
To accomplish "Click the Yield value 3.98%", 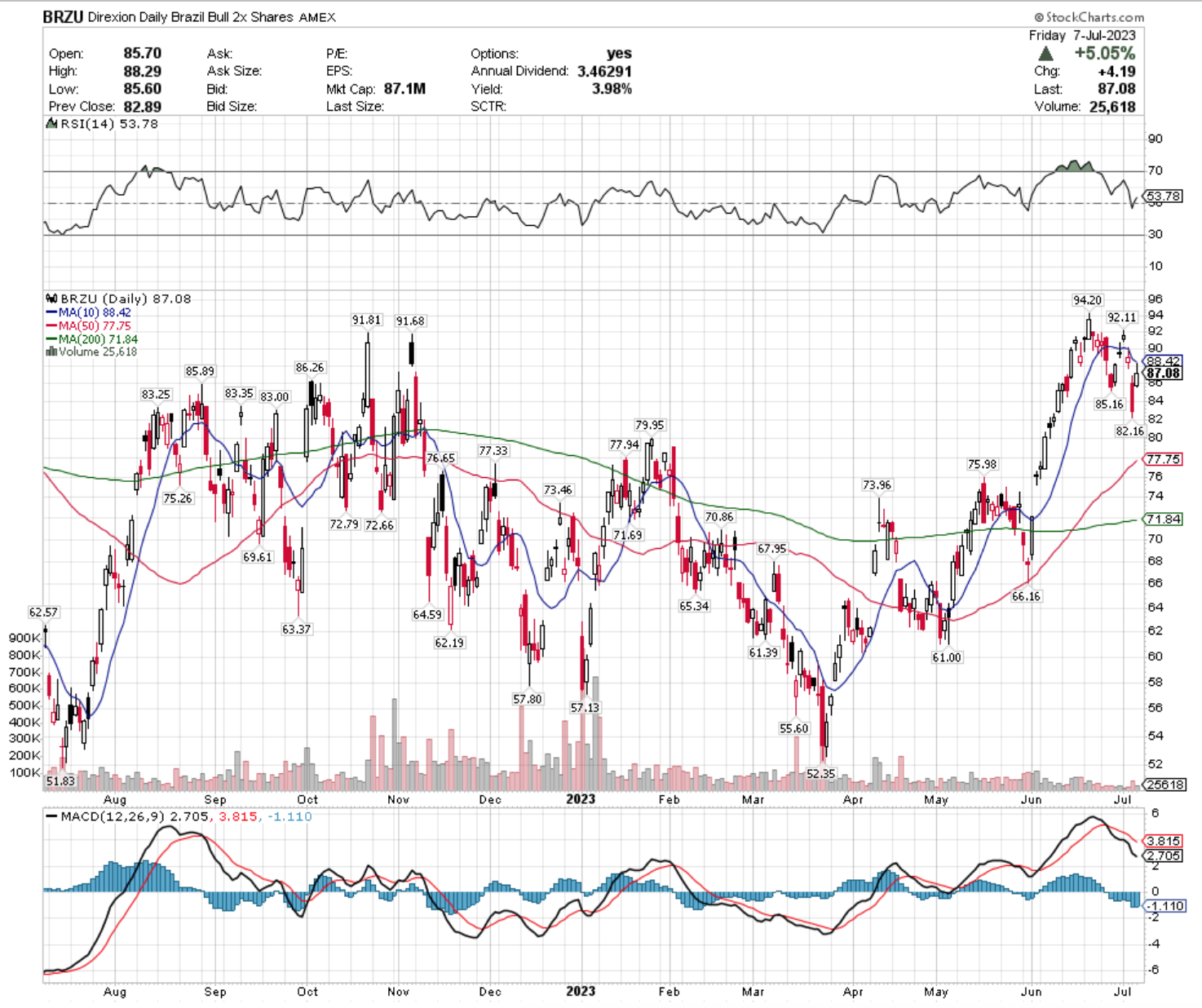I will pos(612,89).
